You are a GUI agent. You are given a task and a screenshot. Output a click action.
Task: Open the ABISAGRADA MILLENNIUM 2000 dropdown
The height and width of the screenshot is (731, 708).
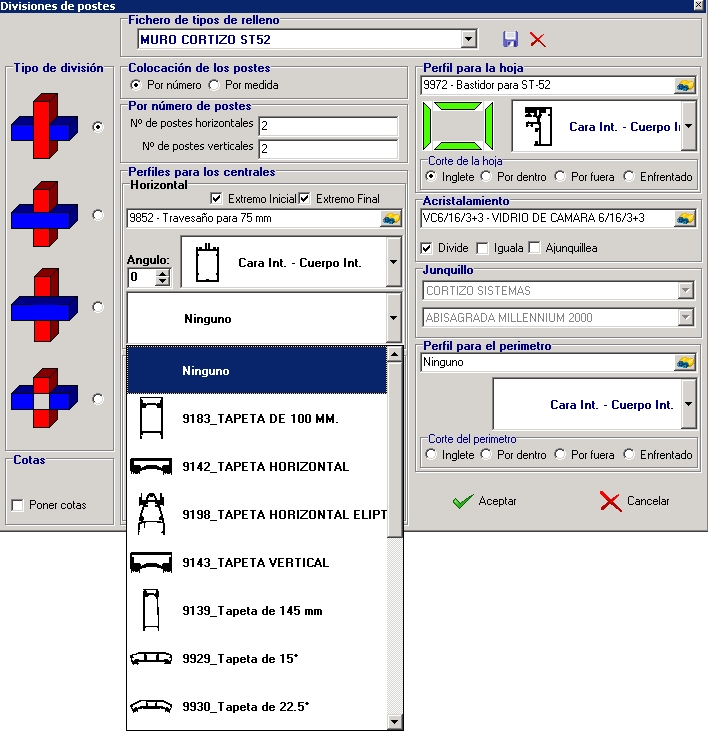click(x=685, y=317)
